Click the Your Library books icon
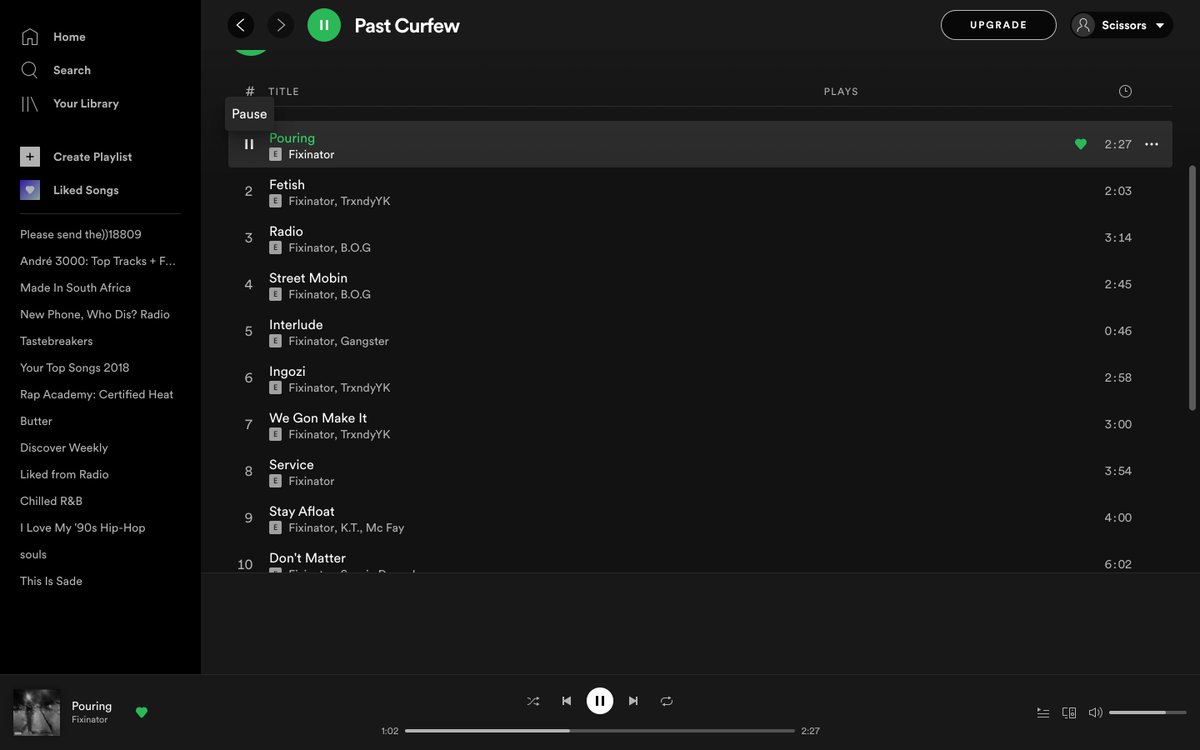The height and width of the screenshot is (750, 1200). (x=30, y=103)
